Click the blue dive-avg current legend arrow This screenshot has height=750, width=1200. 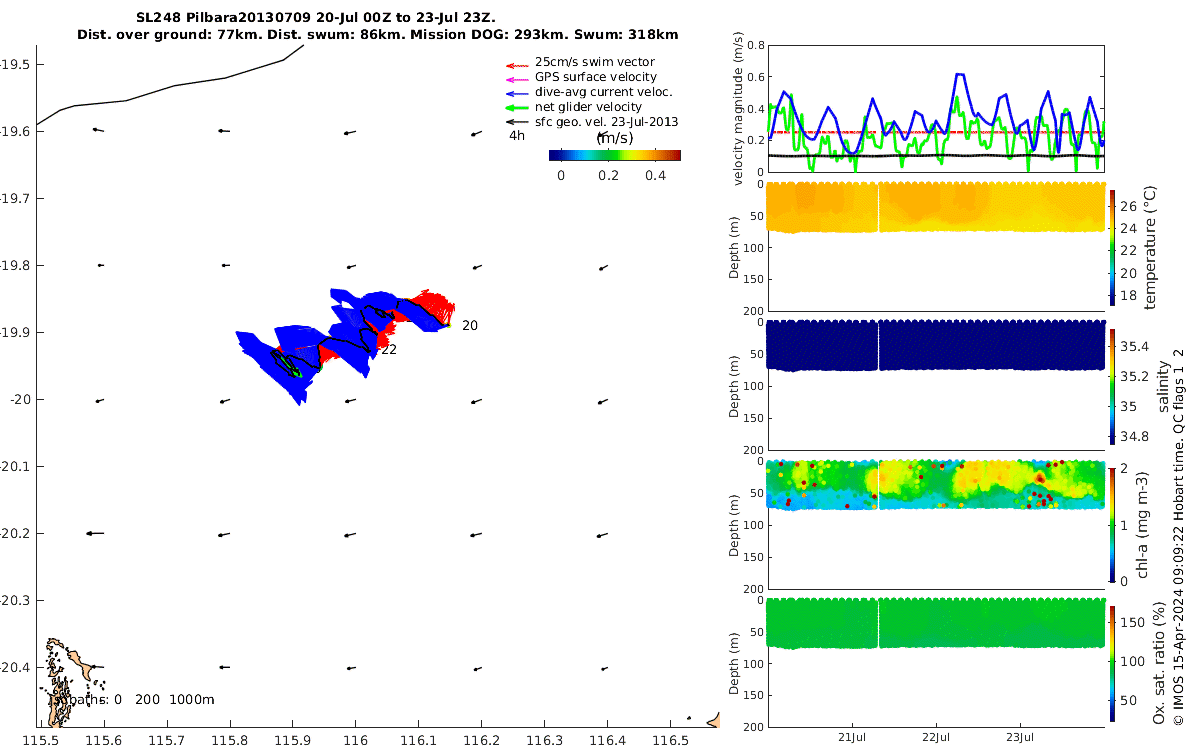(x=516, y=93)
